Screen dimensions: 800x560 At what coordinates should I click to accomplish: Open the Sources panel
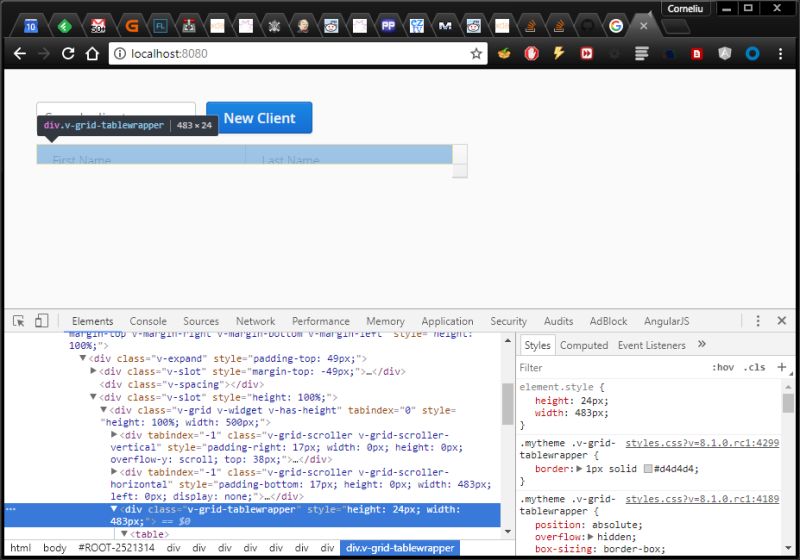coord(201,321)
